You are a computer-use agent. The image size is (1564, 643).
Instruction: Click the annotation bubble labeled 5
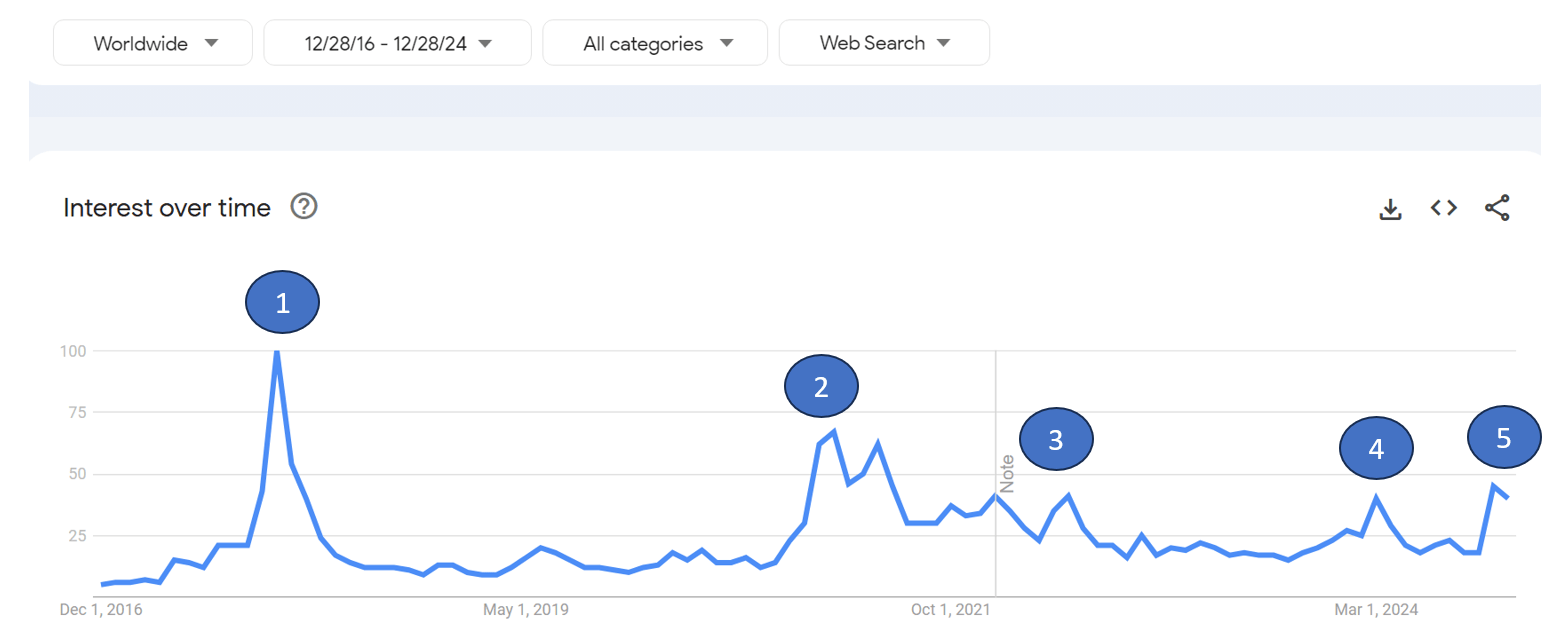1503,437
